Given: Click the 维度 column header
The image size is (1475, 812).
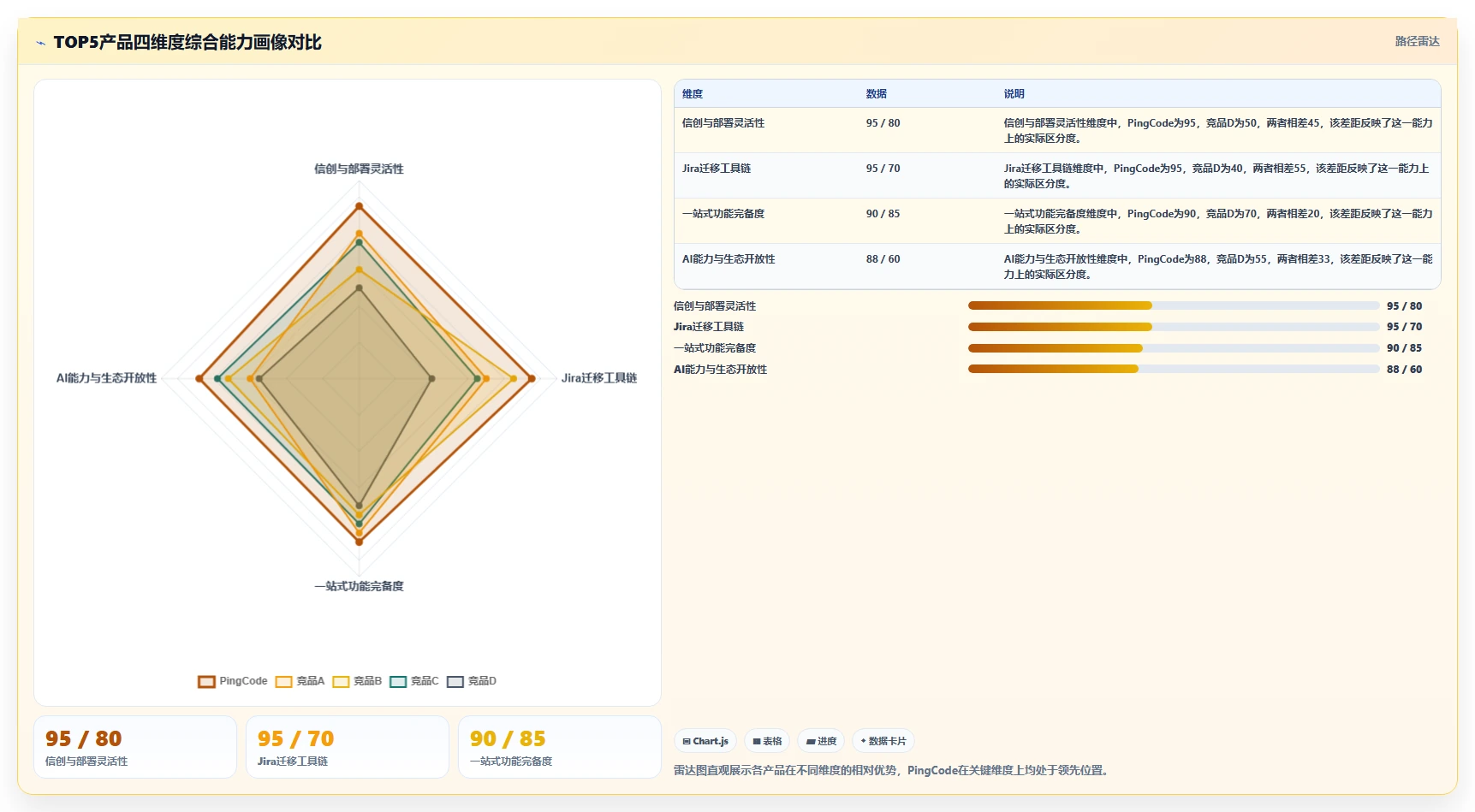Looking at the screenshot, I should (693, 94).
